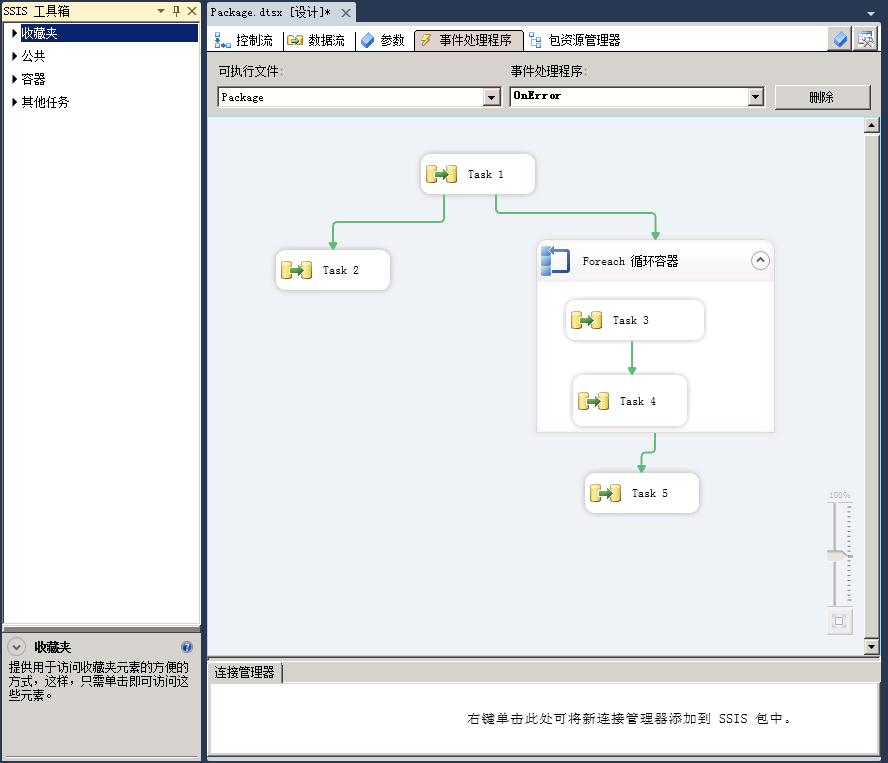Collapse the Foreach 循环容器 container

pyautogui.click(x=760, y=261)
